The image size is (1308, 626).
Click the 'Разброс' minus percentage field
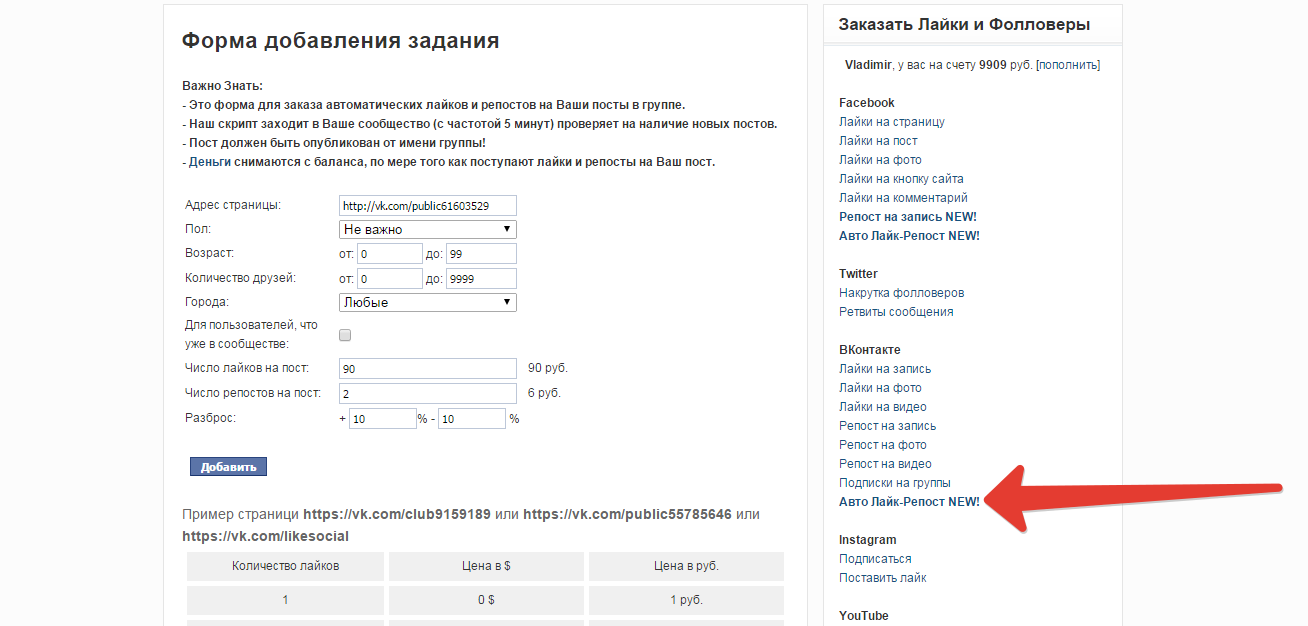pyautogui.click(x=471, y=419)
